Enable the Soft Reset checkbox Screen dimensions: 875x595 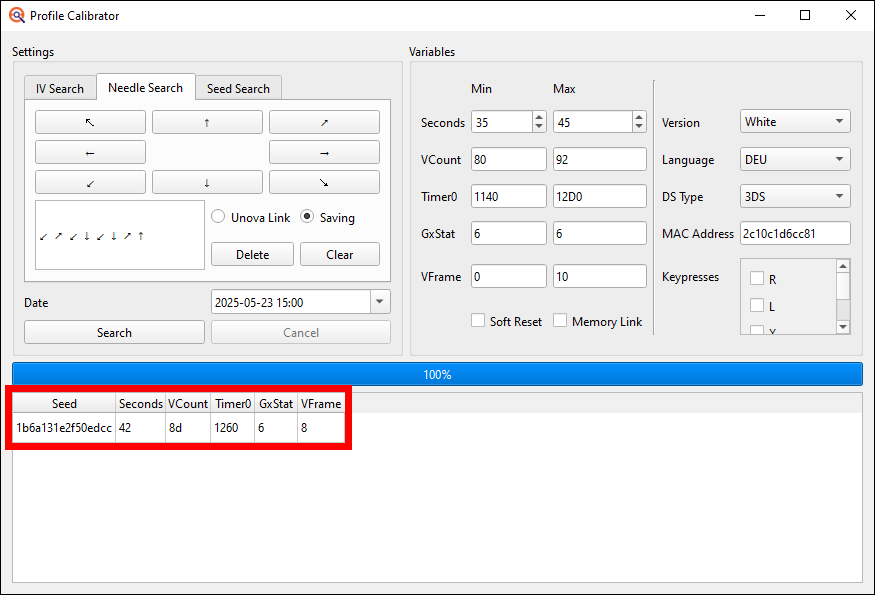tap(479, 321)
